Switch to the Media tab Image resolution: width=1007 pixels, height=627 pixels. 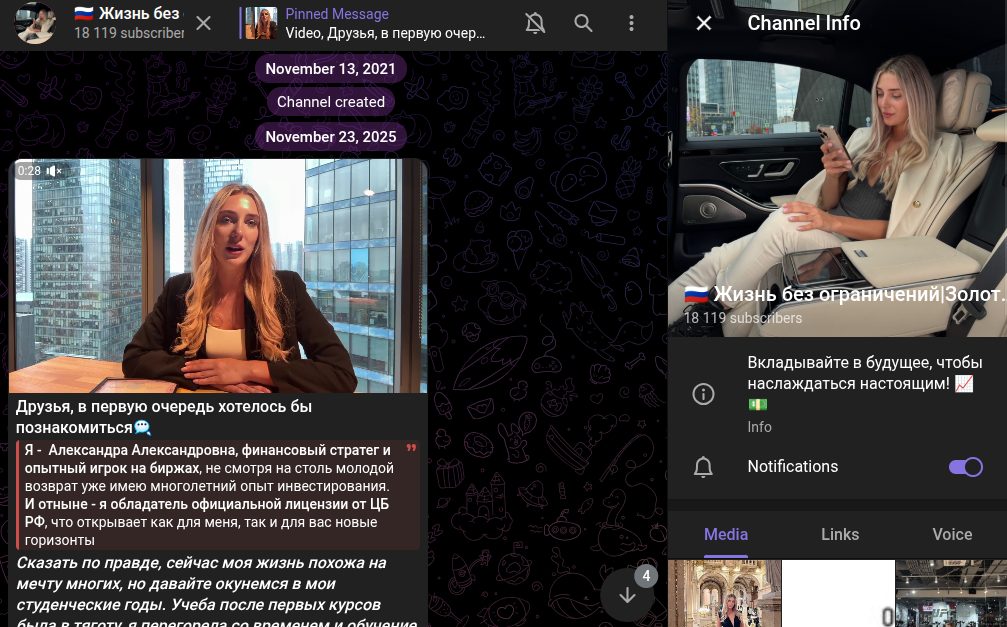click(726, 534)
